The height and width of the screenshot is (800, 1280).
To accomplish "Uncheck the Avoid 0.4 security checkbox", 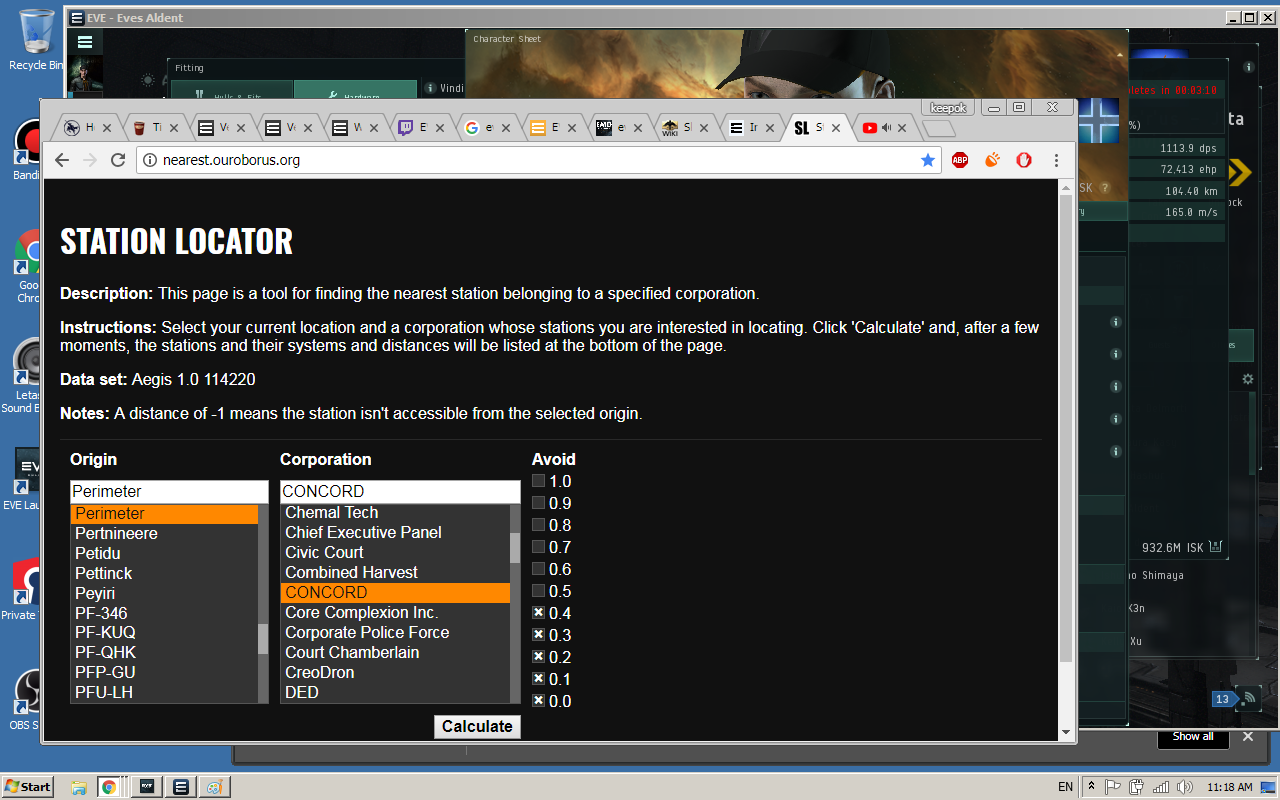I will coord(539,613).
